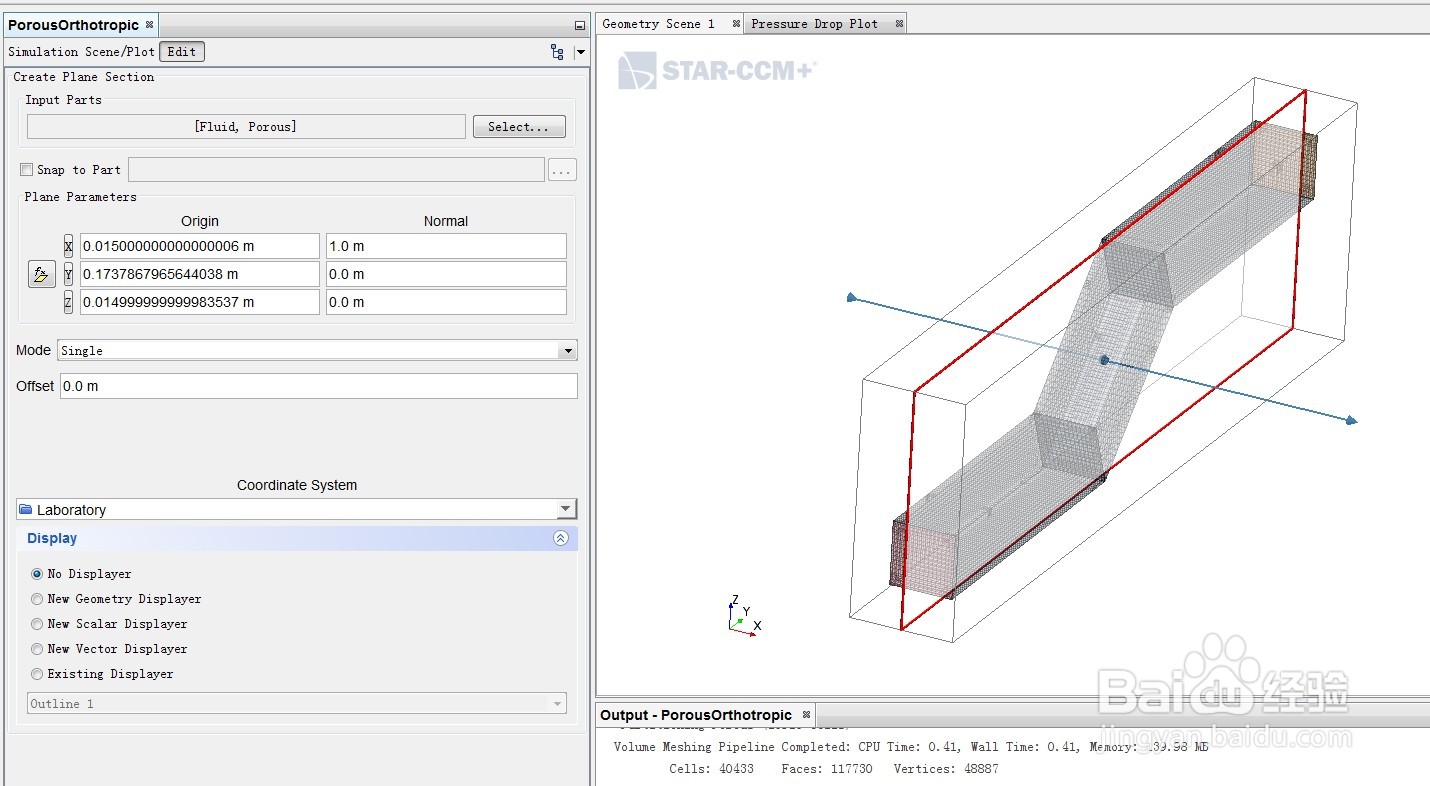1430x786 pixels.
Task: Click the Origin Z value field
Action: [200, 302]
